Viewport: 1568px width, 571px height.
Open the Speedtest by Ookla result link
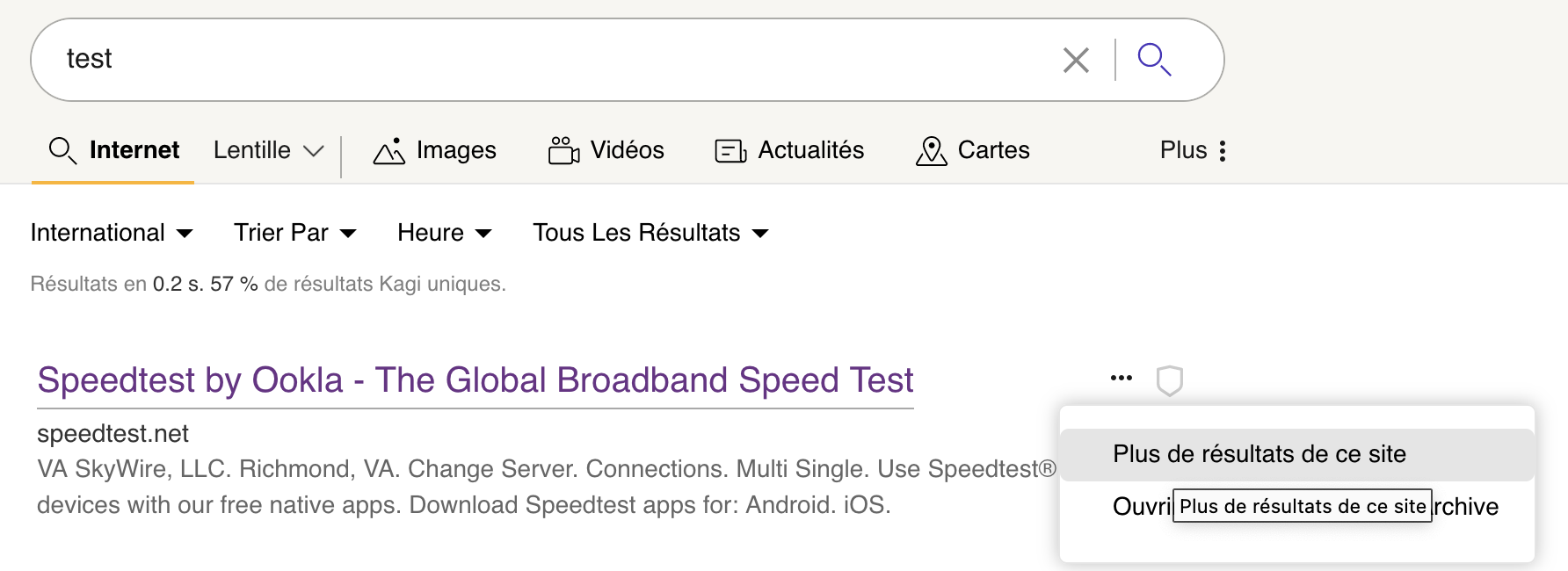(475, 380)
